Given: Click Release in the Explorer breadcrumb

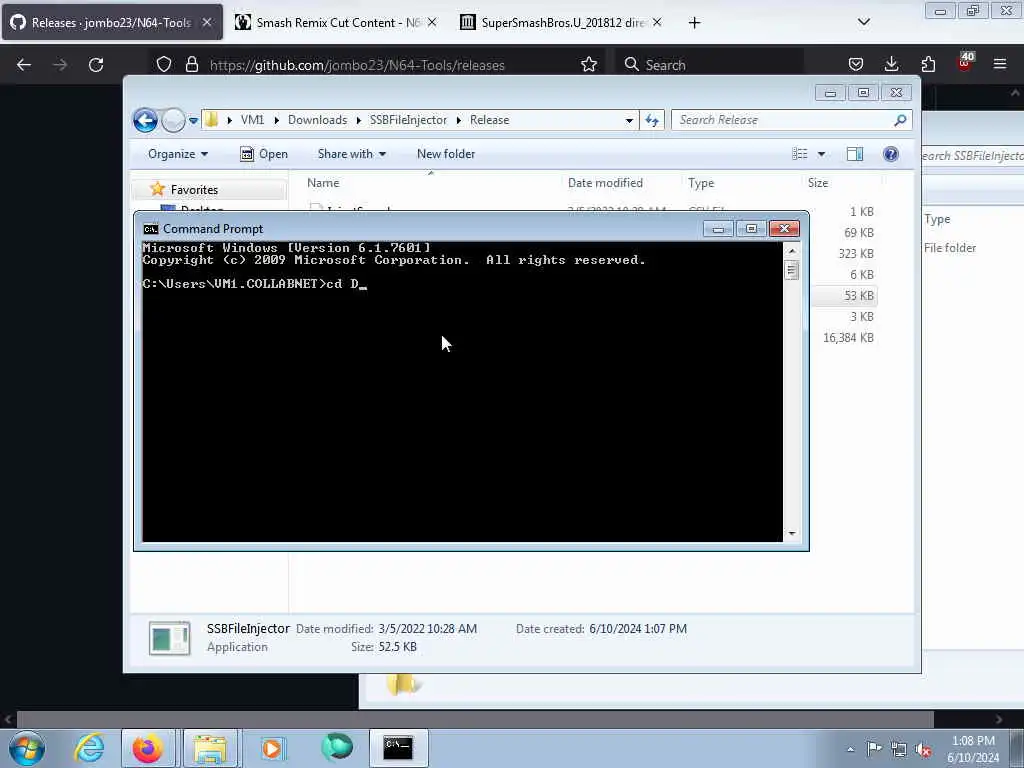Looking at the screenshot, I should point(489,120).
